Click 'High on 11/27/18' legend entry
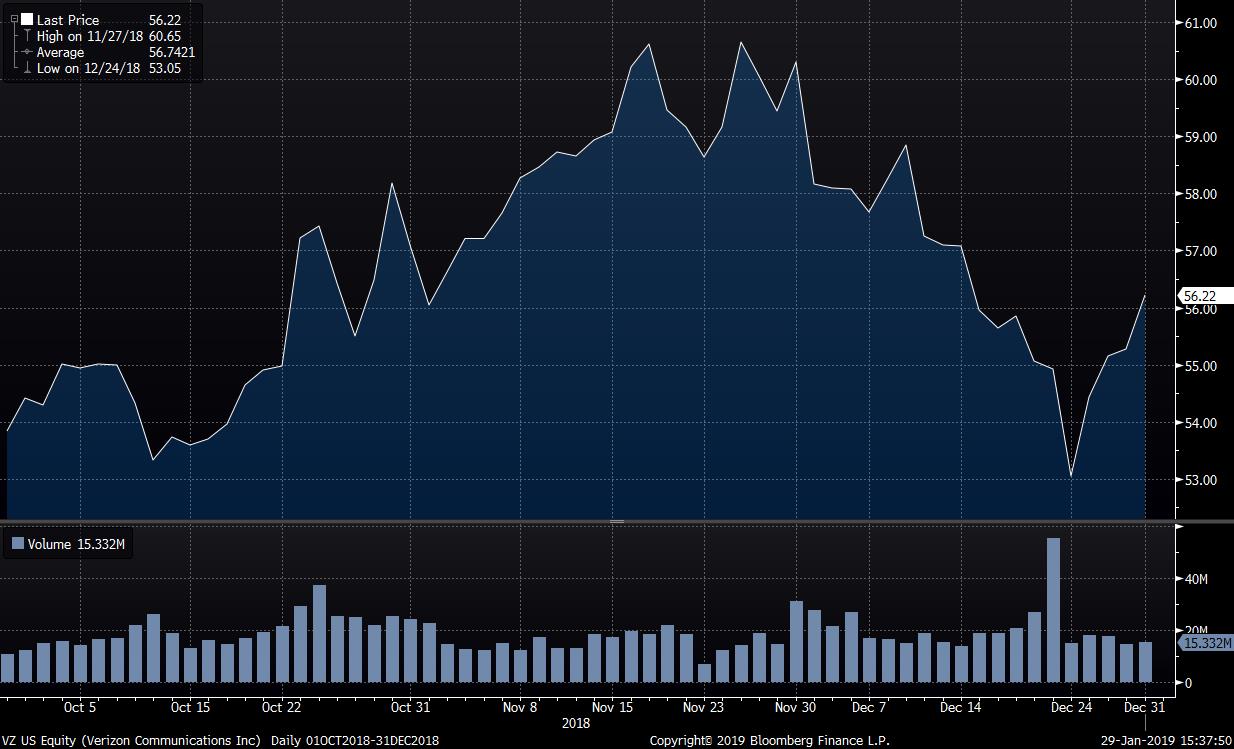The height and width of the screenshot is (749, 1234). pyautogui.click(x=88, y=36)
